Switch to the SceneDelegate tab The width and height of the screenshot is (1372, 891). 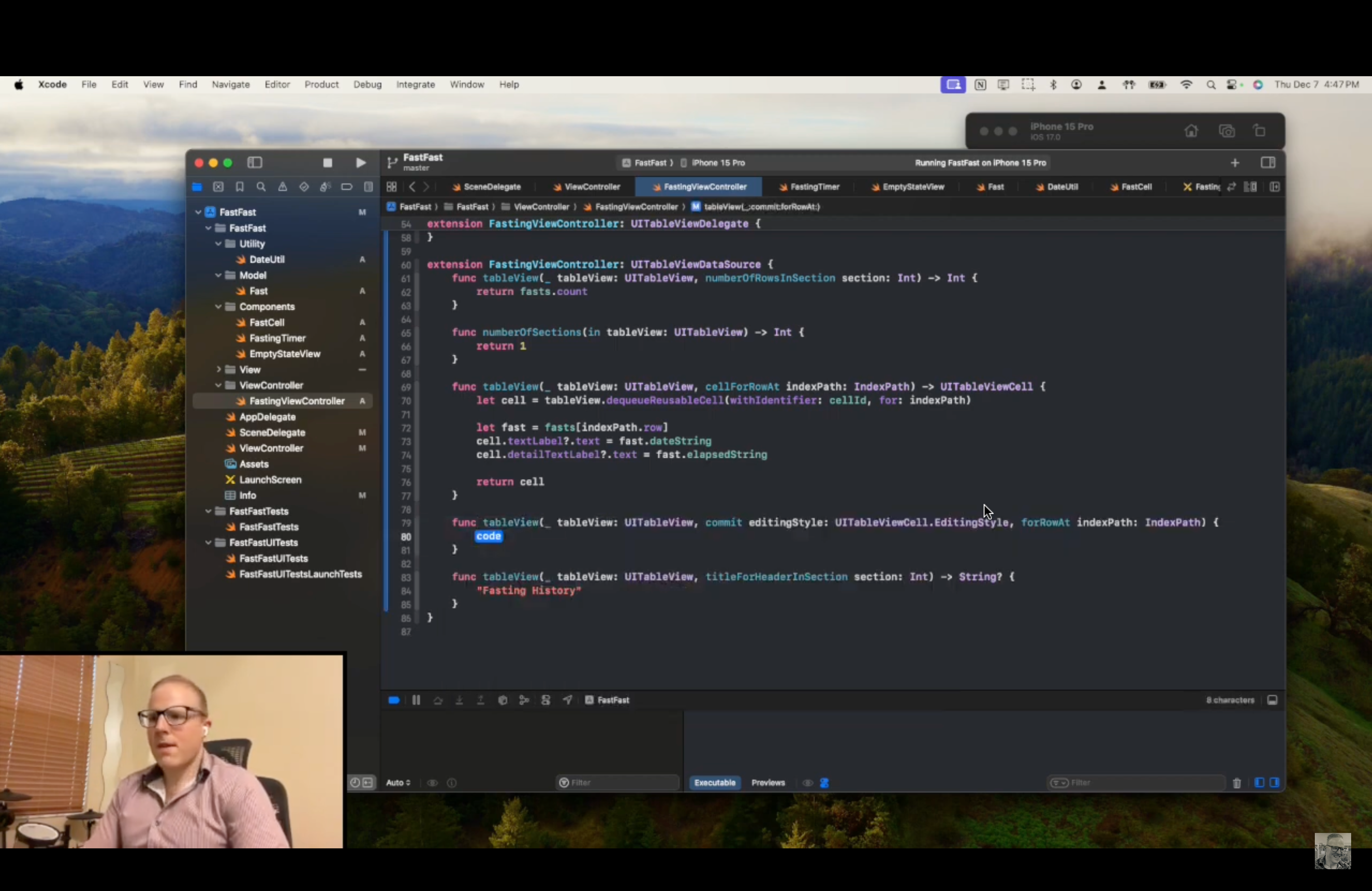pos(486,187)
